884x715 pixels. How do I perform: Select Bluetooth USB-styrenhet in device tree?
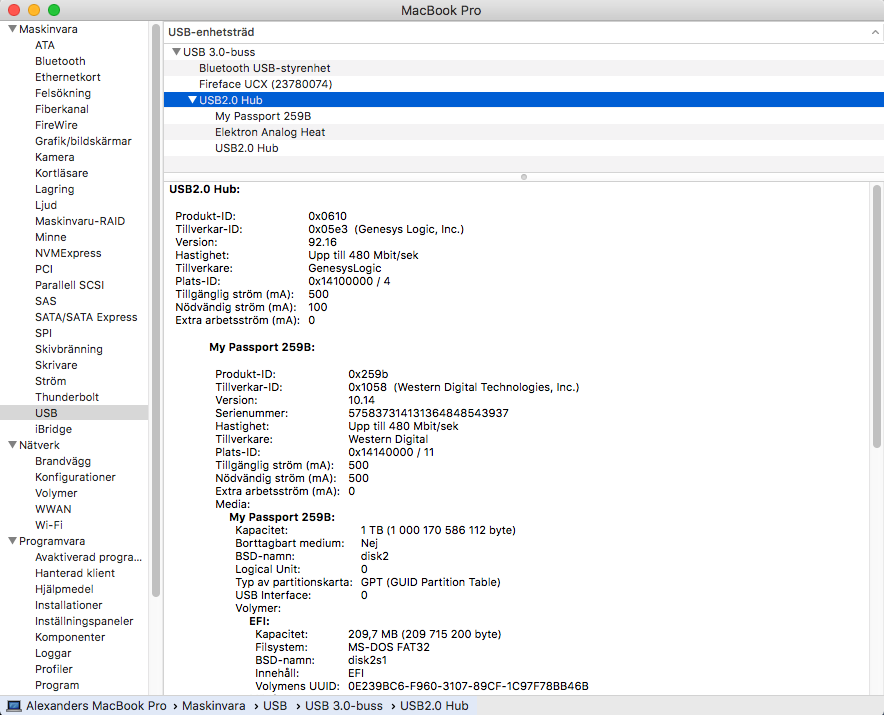[524, 68]
